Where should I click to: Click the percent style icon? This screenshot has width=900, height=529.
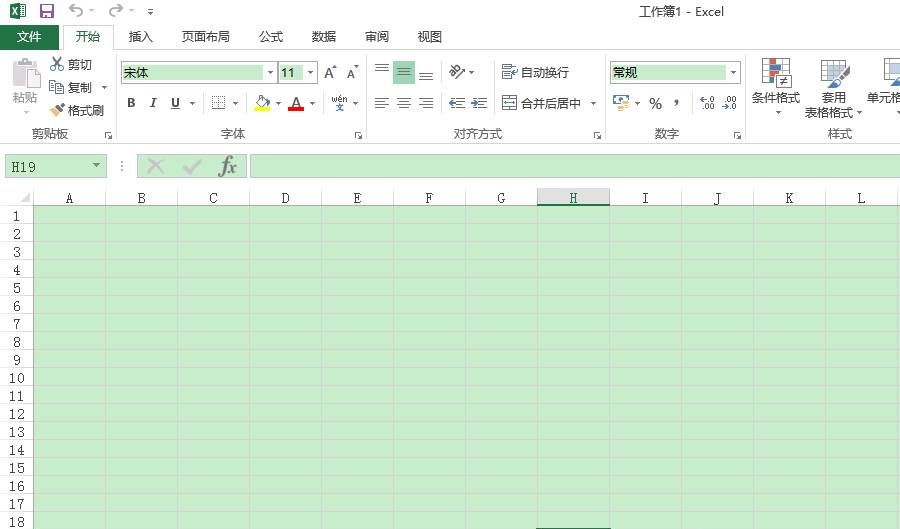[655, 103]
